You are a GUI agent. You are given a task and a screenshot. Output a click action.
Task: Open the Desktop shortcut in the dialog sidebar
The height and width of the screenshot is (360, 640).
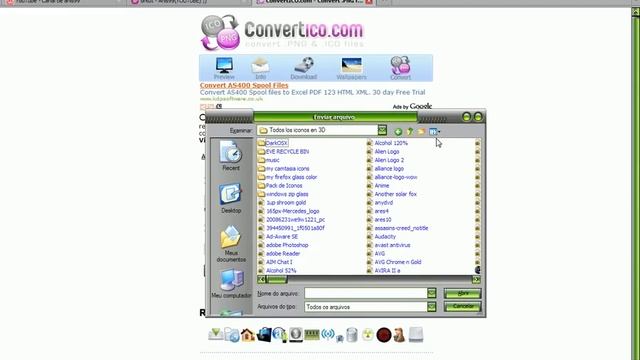(231, 198)
